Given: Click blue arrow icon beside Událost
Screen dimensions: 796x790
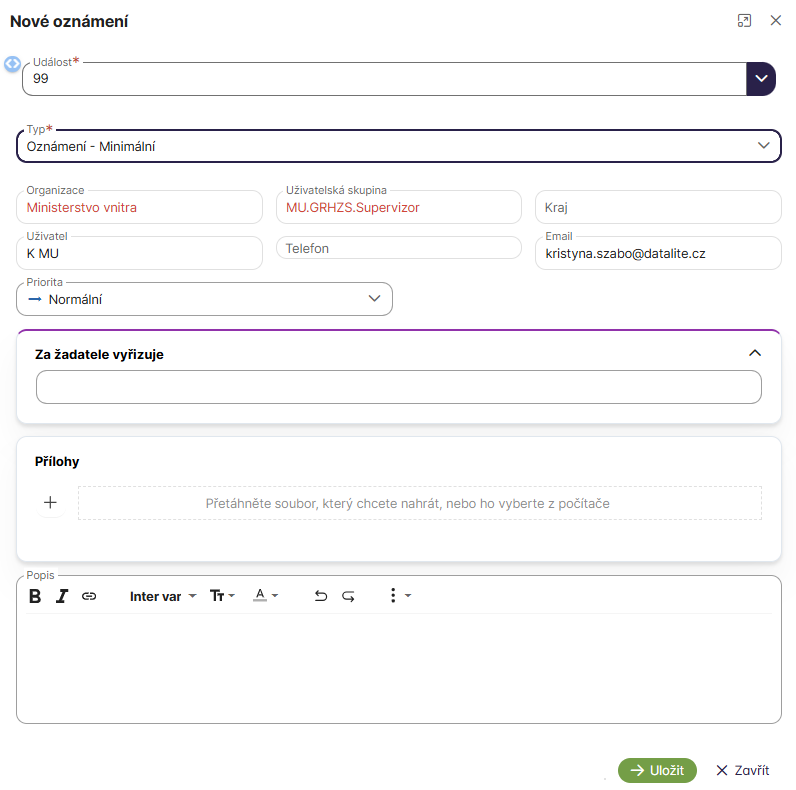Looking at the screenshot, I should pyautogui.click(x=13, y=64).
